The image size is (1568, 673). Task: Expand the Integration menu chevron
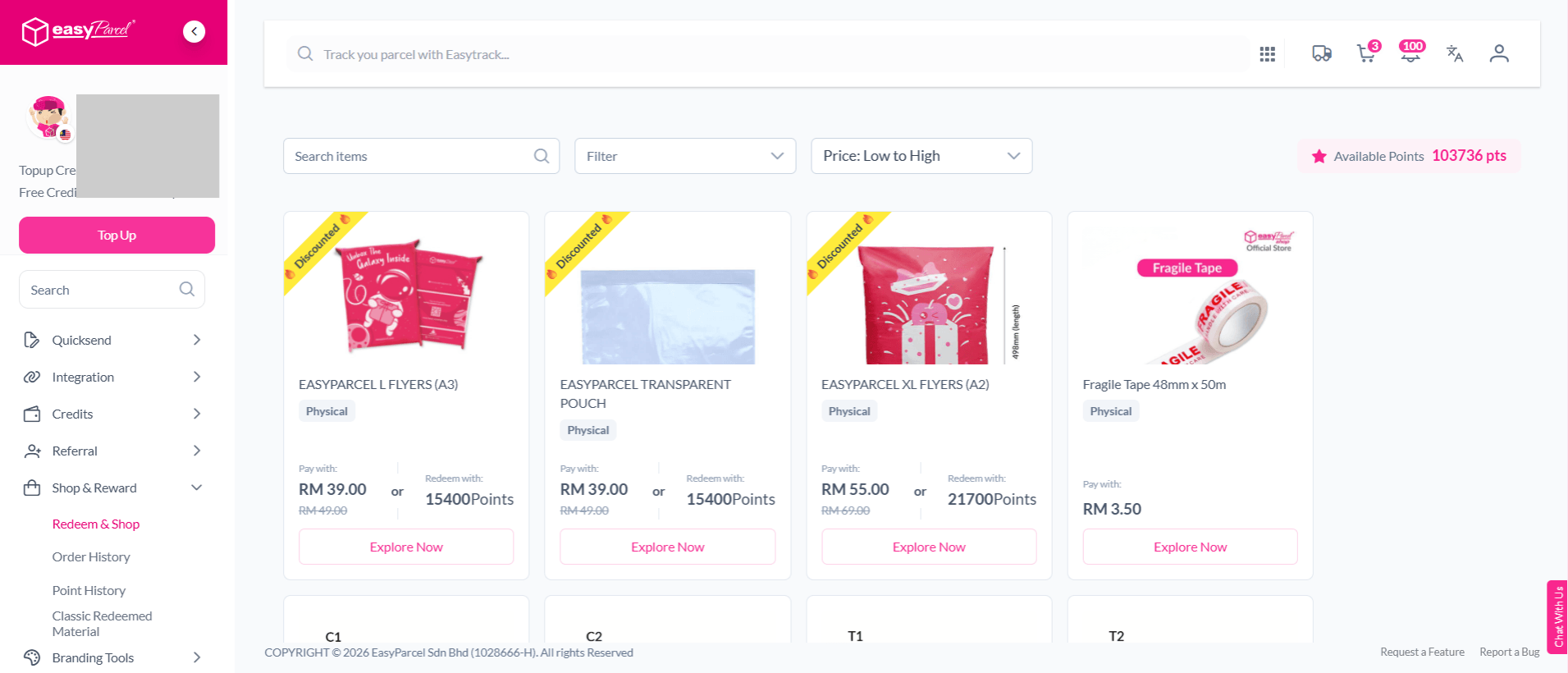[x=197, y=377]
